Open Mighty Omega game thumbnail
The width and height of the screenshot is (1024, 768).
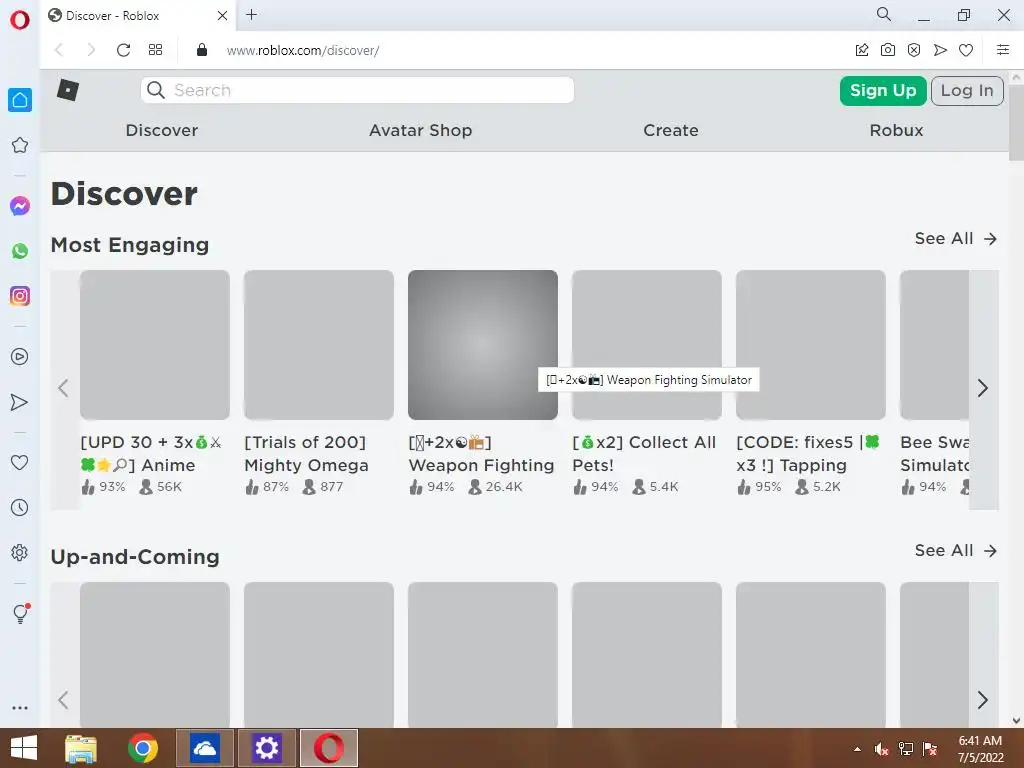coord(319,345)
